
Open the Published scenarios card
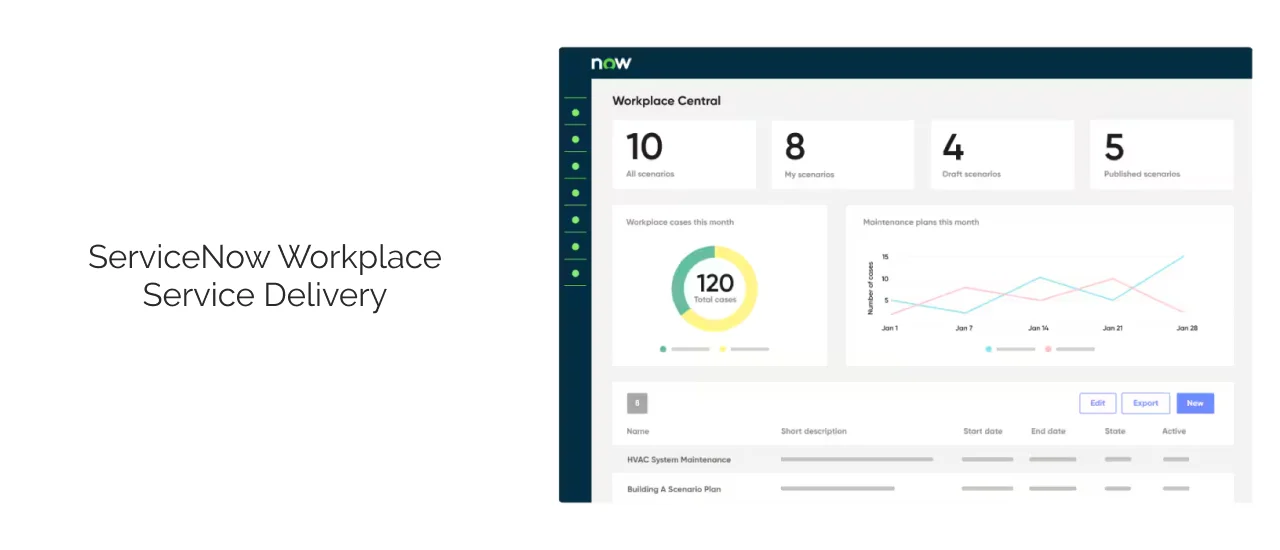click(x=1161, y=154)
